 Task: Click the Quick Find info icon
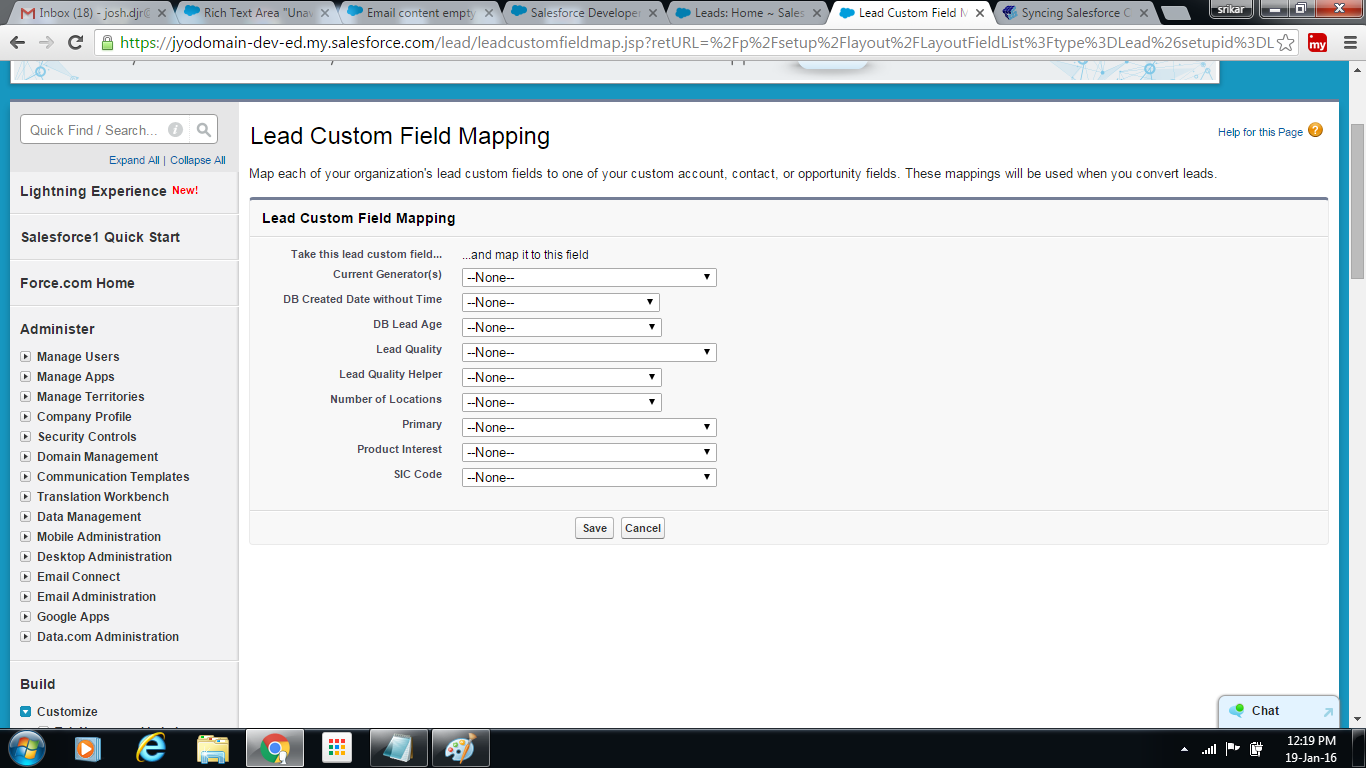[175, 130]
